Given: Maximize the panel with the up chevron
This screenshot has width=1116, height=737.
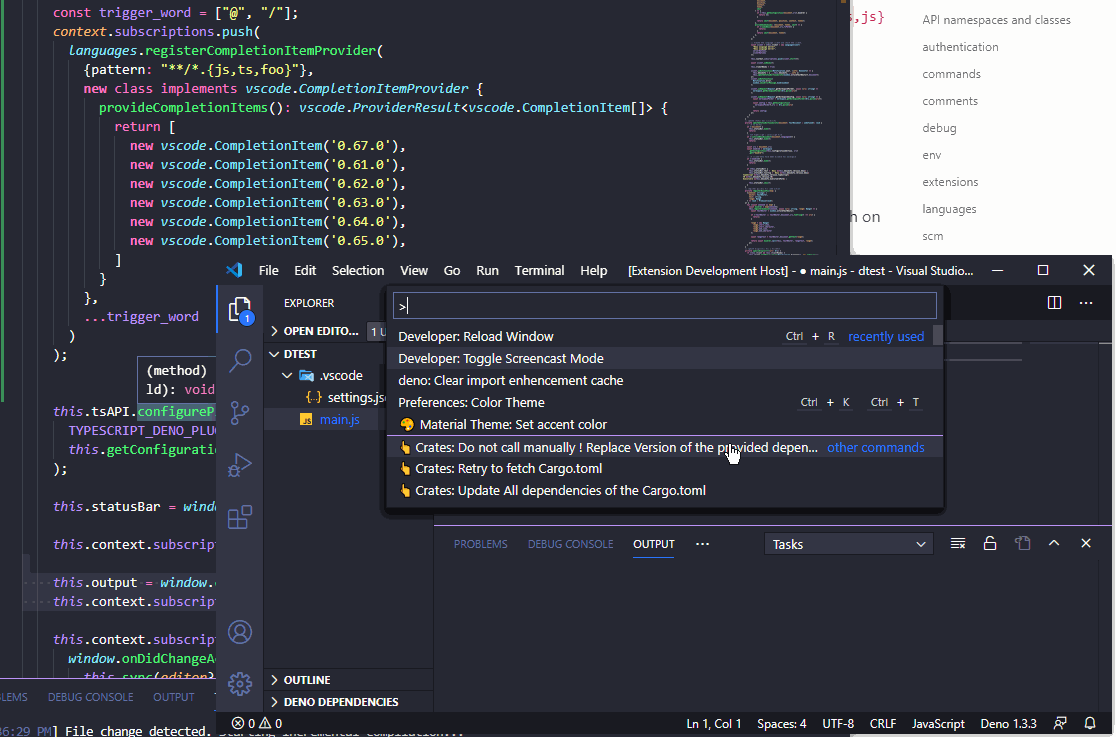Looking at the screenshot, I should [1054, 543].
